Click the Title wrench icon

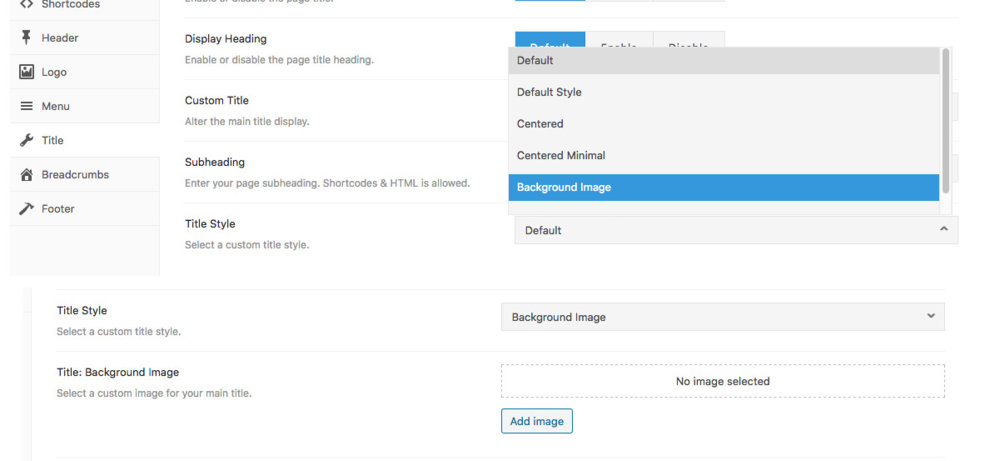[27, 140]
